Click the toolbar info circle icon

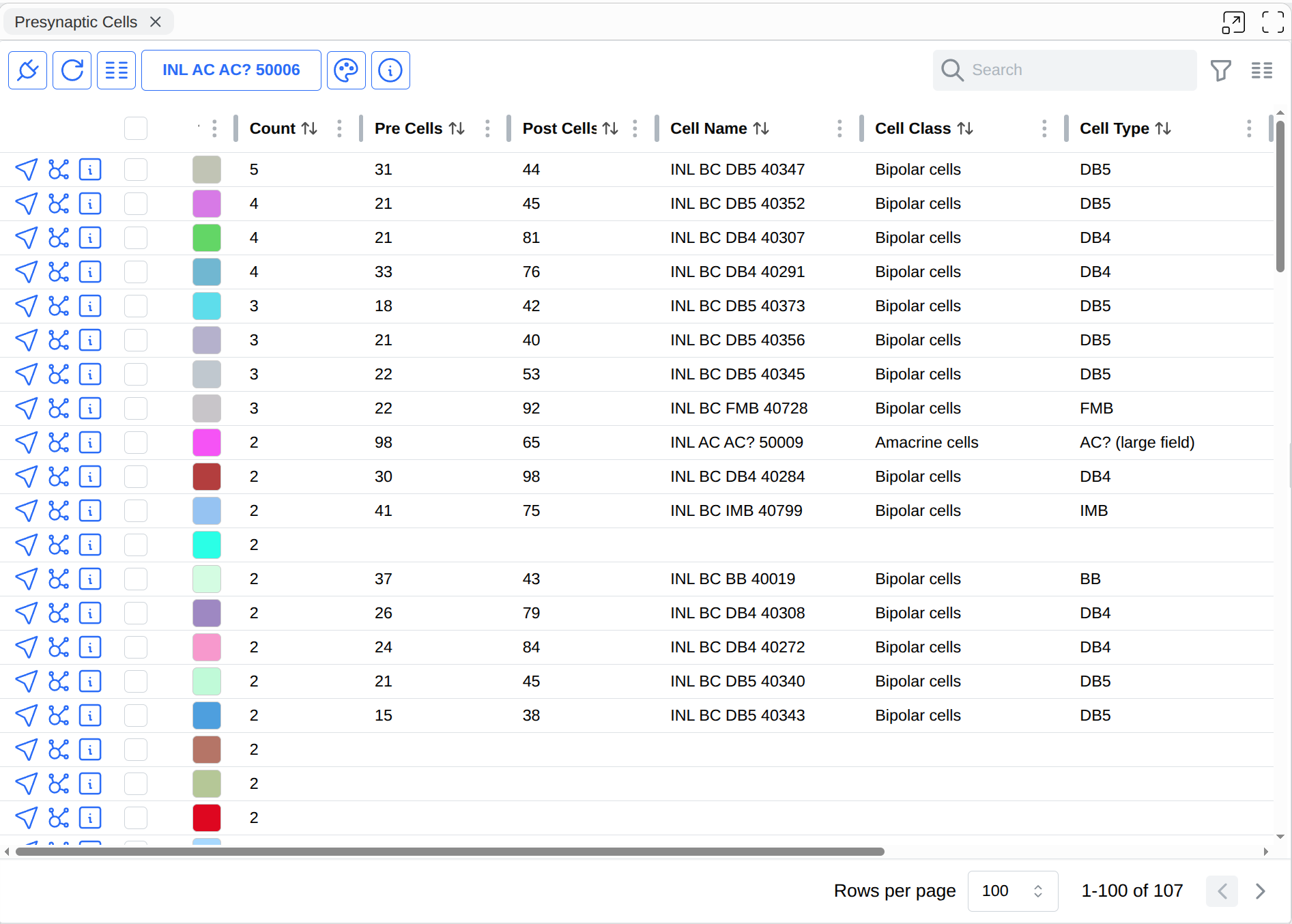coord(390,70)
